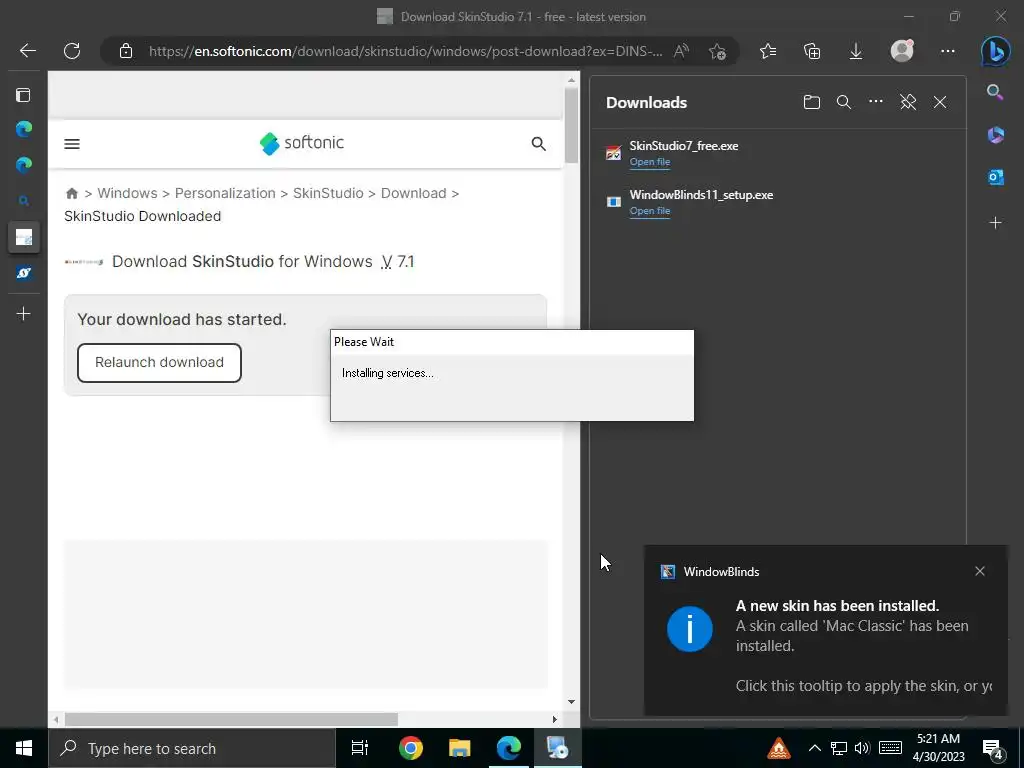This screenshot has width=1024, height=768.
Task: Select WindowBlinds11_setup.exe download entry name
Action: (701, 195)
